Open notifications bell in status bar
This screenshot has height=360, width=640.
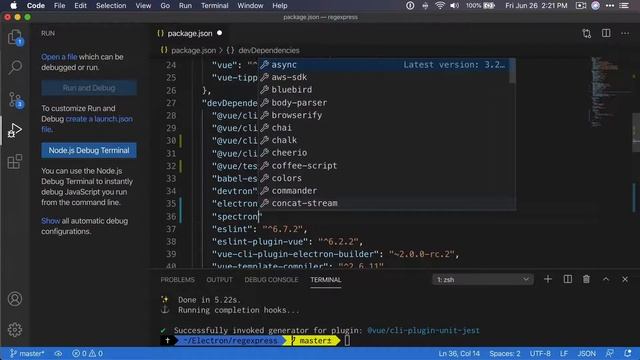(x=628, y=353)
